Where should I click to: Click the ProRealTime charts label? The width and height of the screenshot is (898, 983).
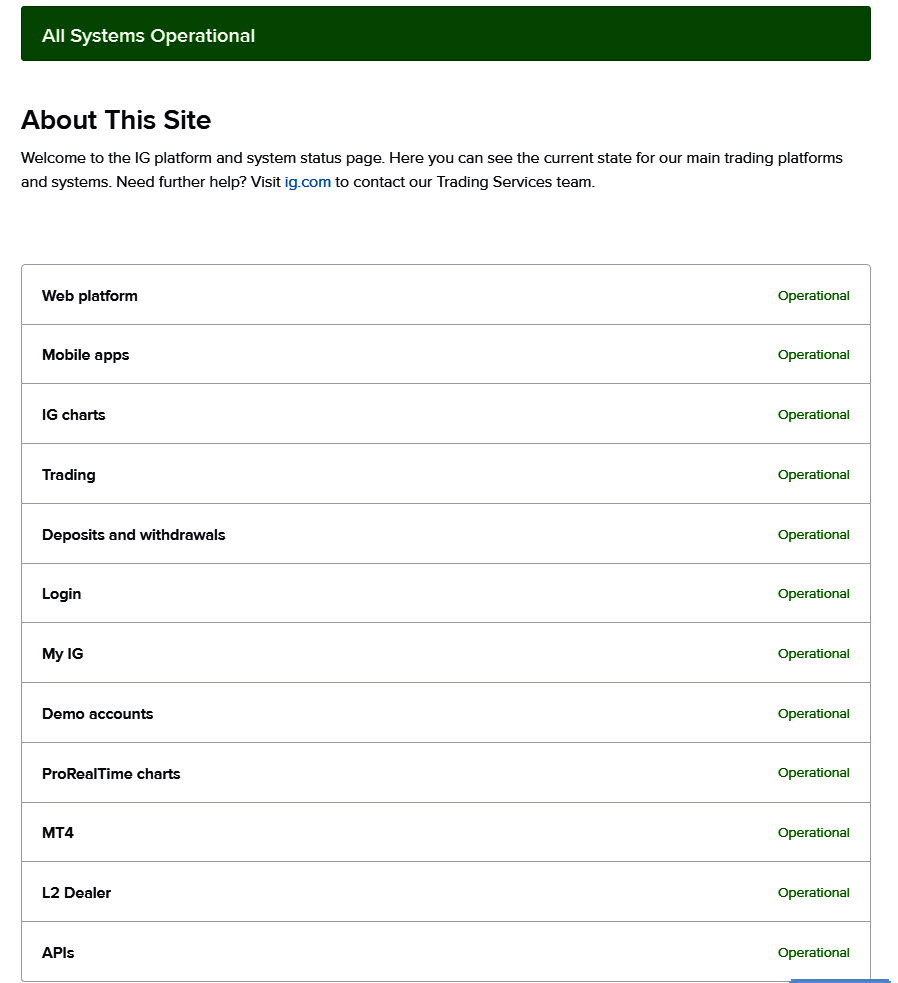coord(111,774)
